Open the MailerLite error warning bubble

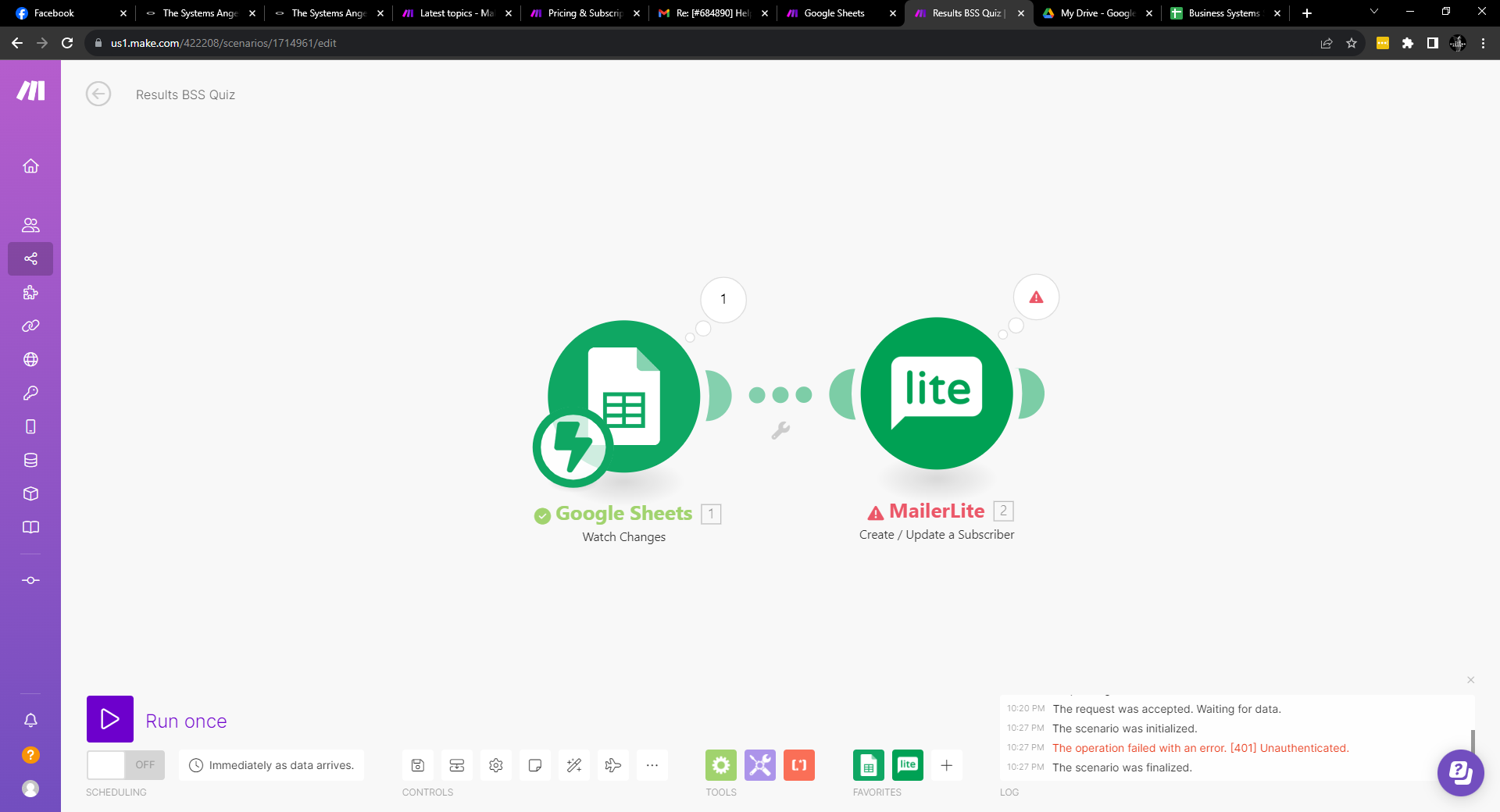pyautogui.click(x=1036, y=297)
